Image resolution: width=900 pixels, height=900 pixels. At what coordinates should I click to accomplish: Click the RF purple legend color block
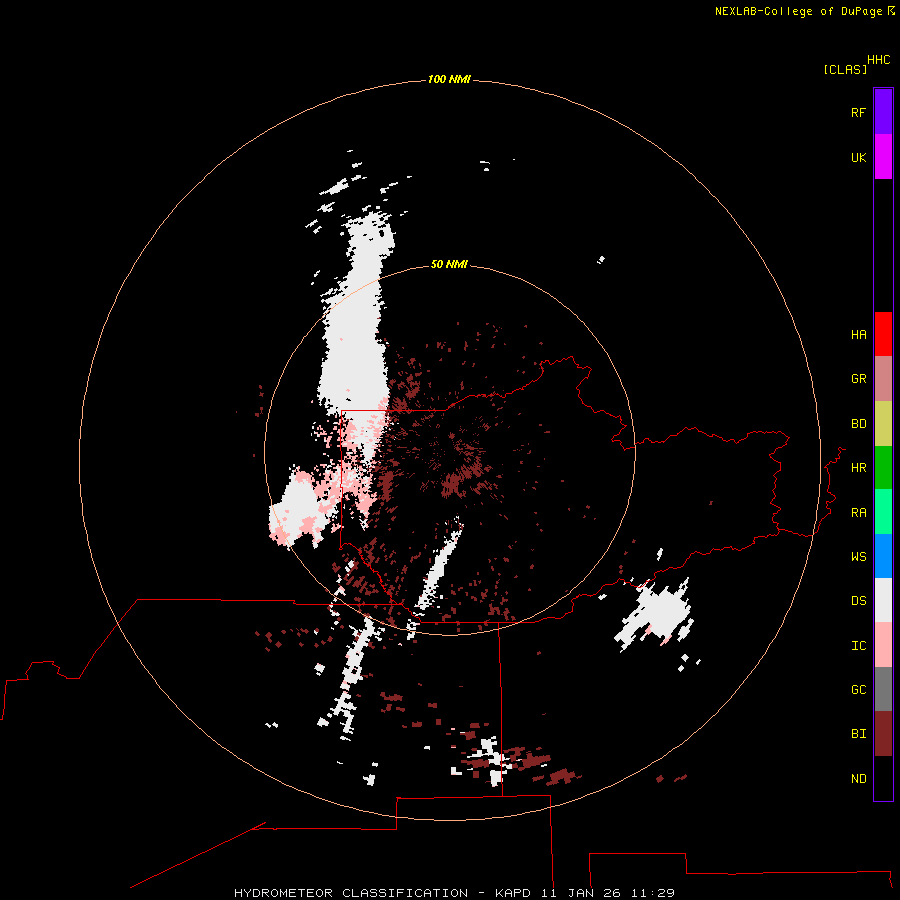883,112
